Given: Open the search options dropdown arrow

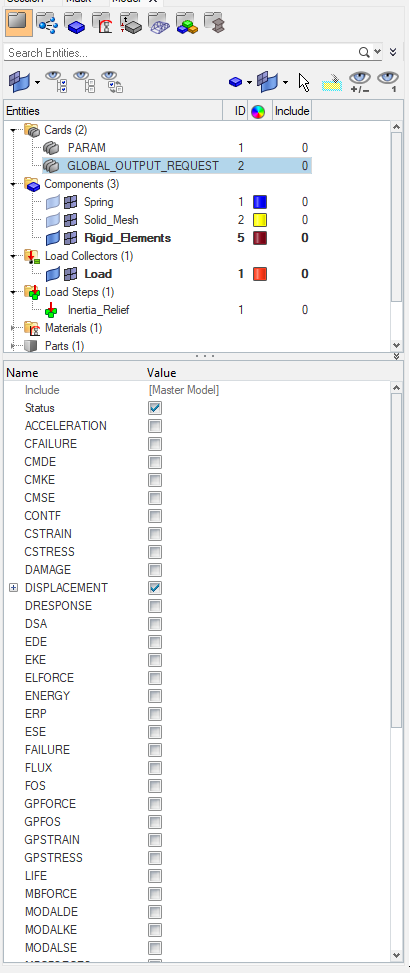Looking at the screenshot, I should point(378,52).
